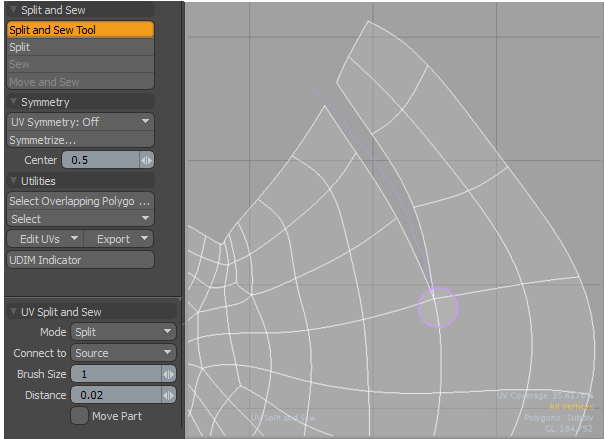Activate the Split and Sew Tool
This screenshot has width=604, height=439.
tap(80, 30)
